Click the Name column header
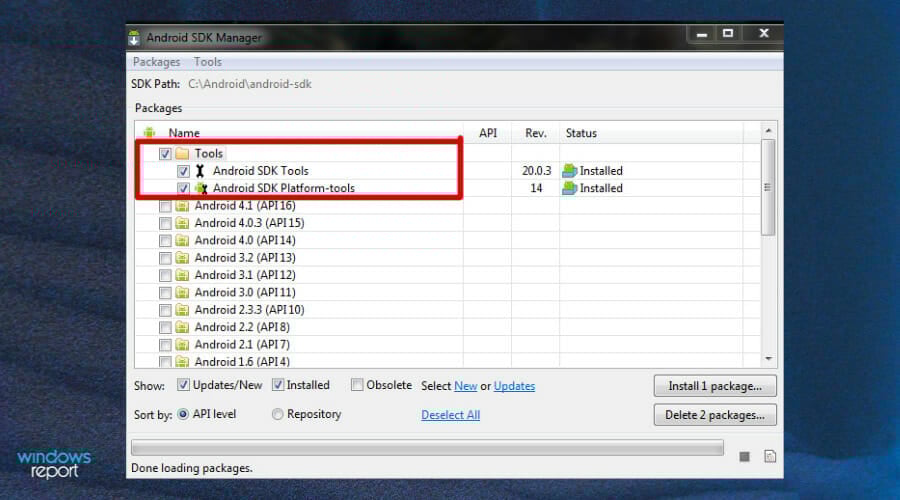The image size is (900, 500). 184,133
